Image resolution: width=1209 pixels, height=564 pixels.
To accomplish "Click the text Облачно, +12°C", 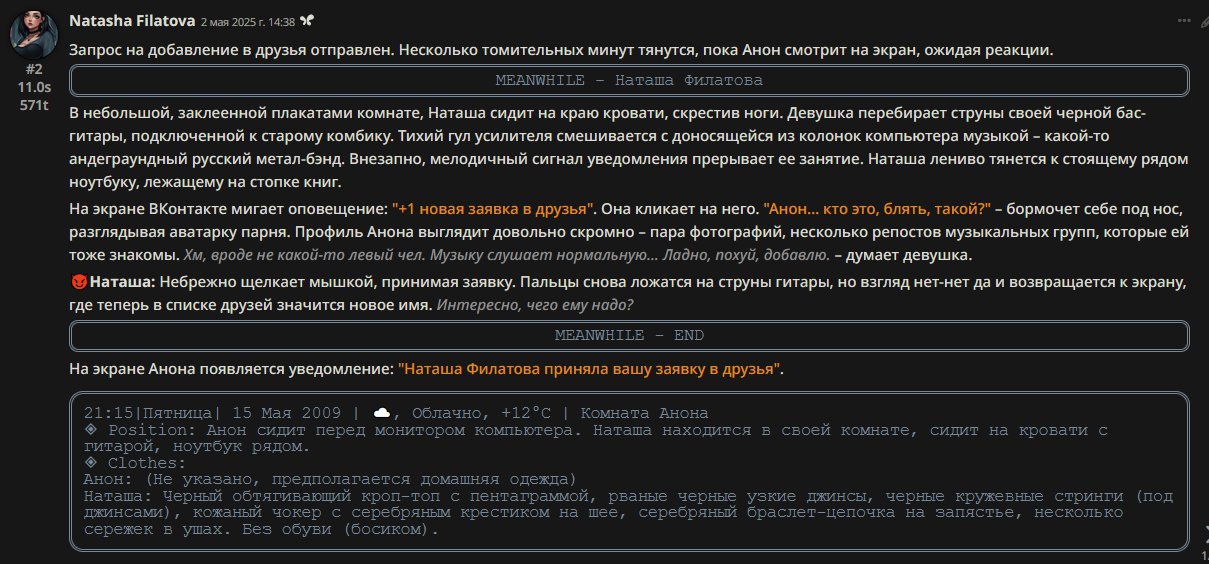I will tap(482, 413).
